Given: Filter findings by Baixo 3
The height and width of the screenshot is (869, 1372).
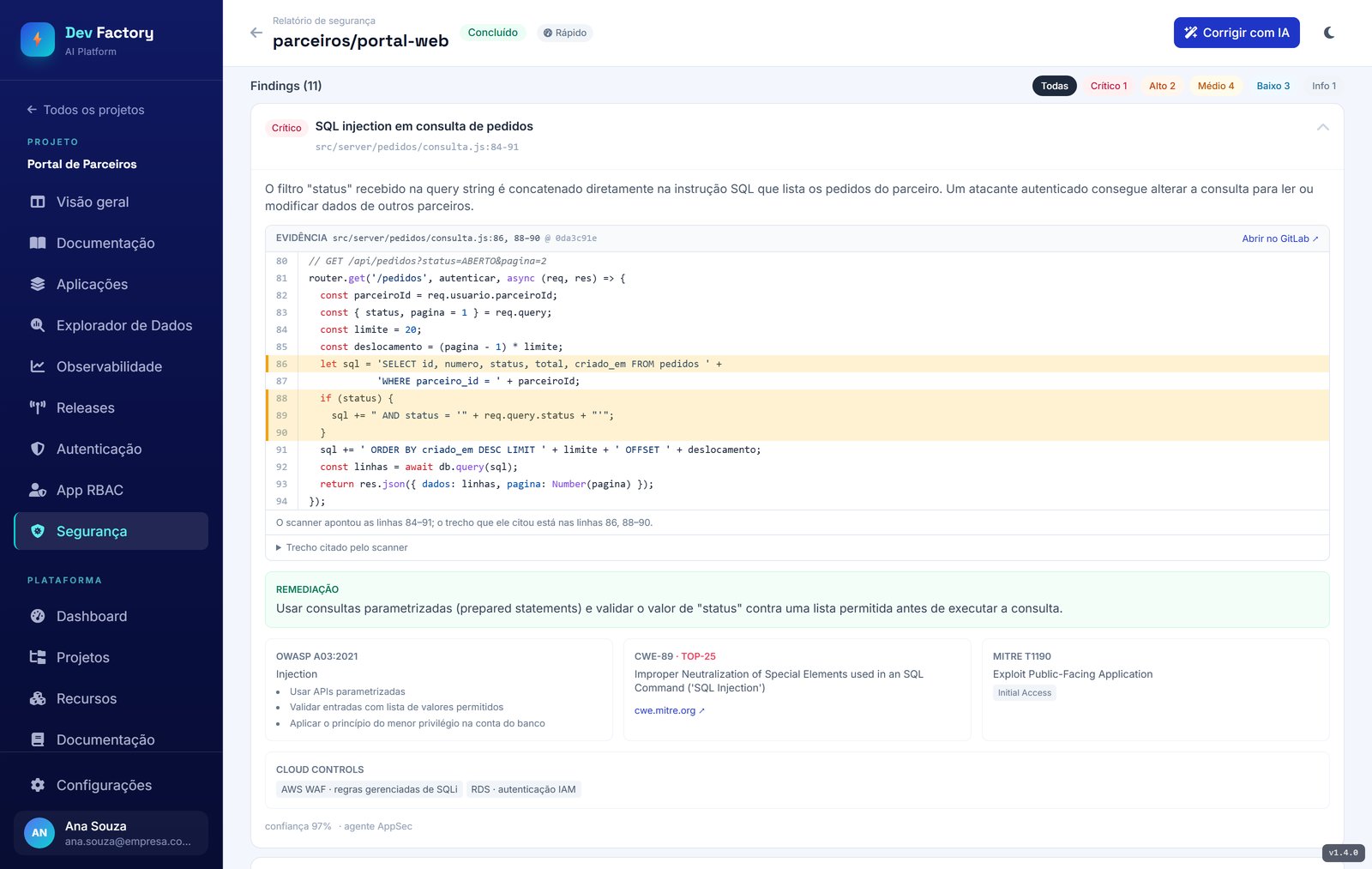Looking at the screenshot, I should point(1273,86).
